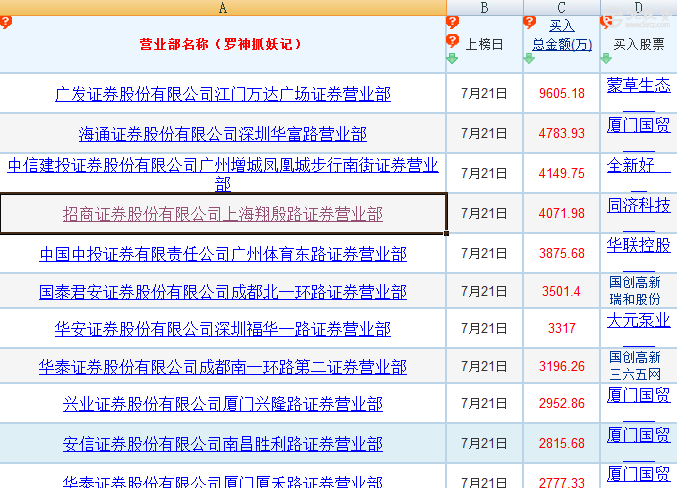Select column D header
Screen dimensions: 677x488
(x=639, y=7)
